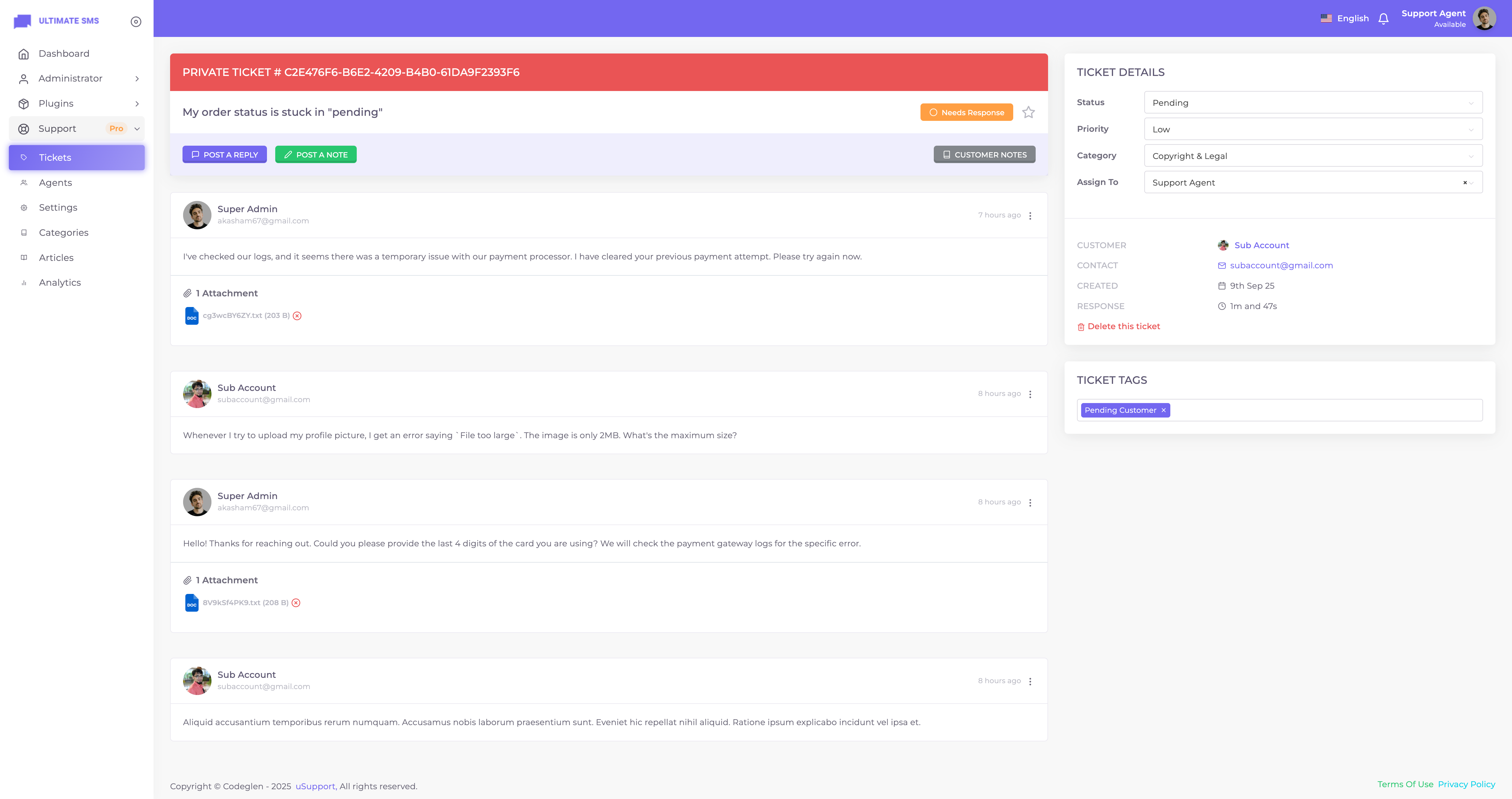Change the Category dropdown selection

point(1313,156)
